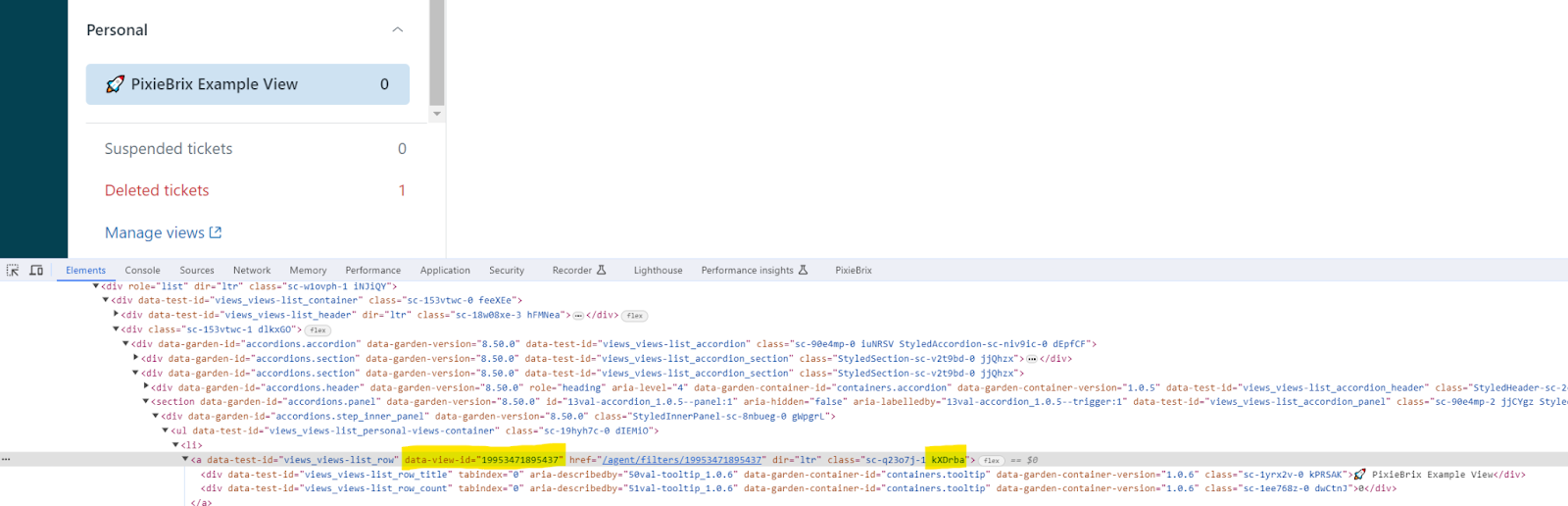Image resolution: width=1568 pixels, height=506 pixels.
Task: Select the PixieBrix Example View row
Action: coord(247,84)
